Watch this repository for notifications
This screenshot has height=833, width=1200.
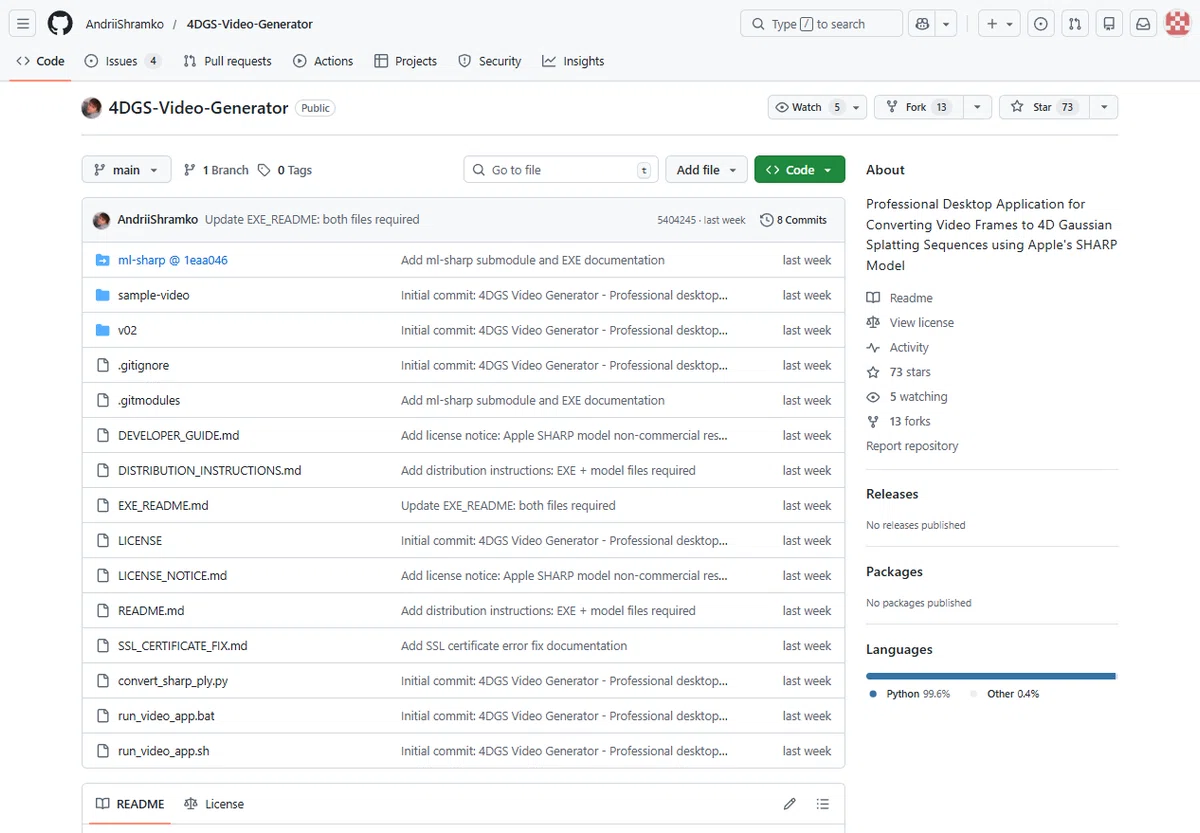(817, 107)
